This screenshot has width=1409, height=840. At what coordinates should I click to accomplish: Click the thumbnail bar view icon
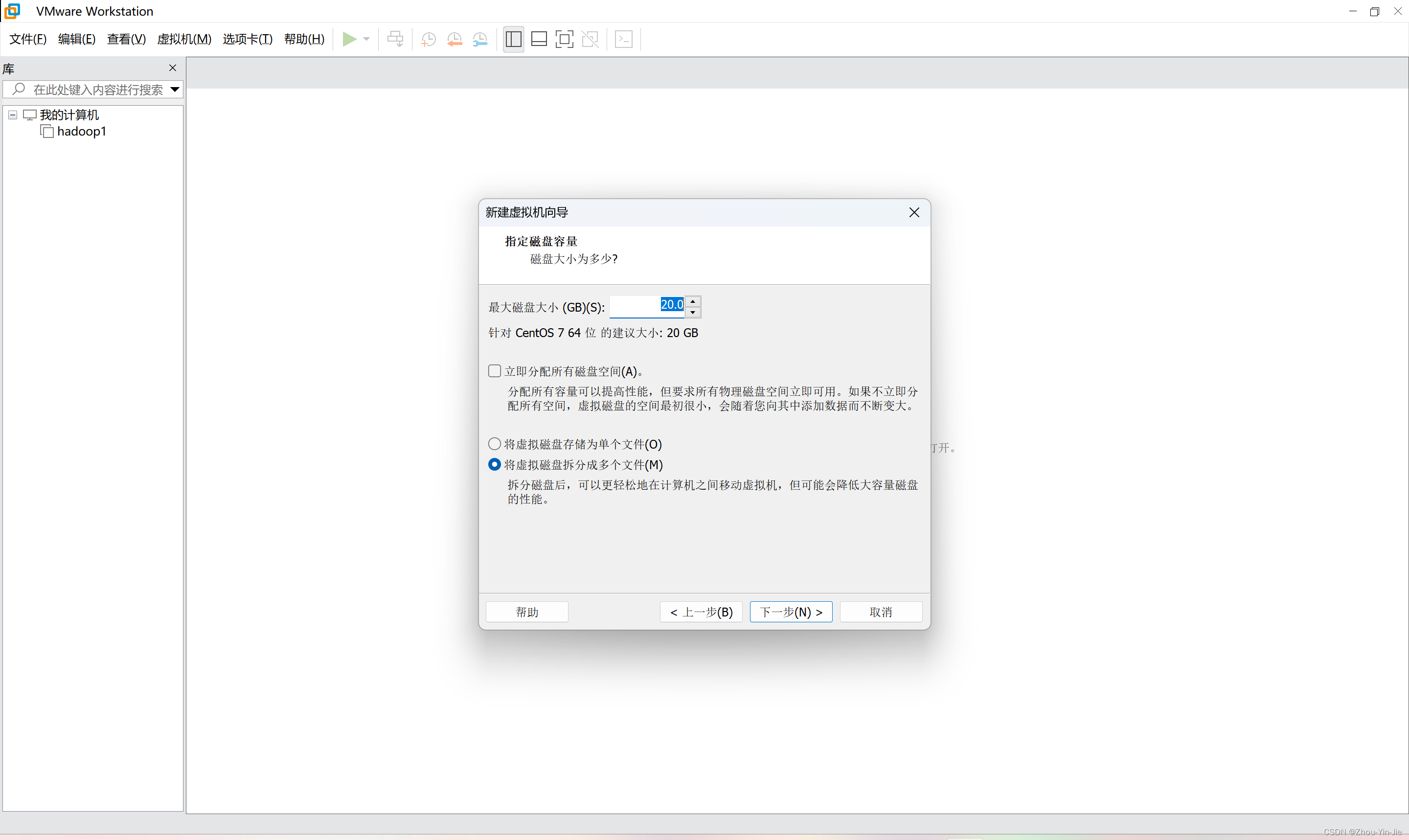point(539,39)
